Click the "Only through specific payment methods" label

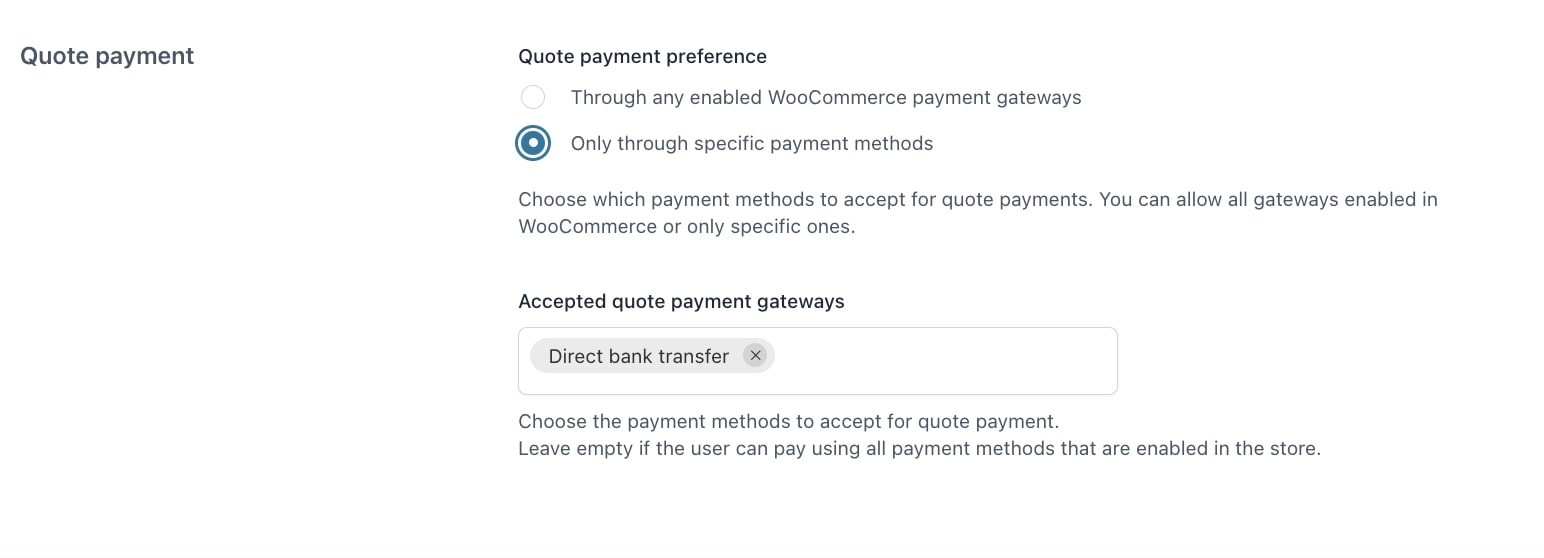coord(751,143)
